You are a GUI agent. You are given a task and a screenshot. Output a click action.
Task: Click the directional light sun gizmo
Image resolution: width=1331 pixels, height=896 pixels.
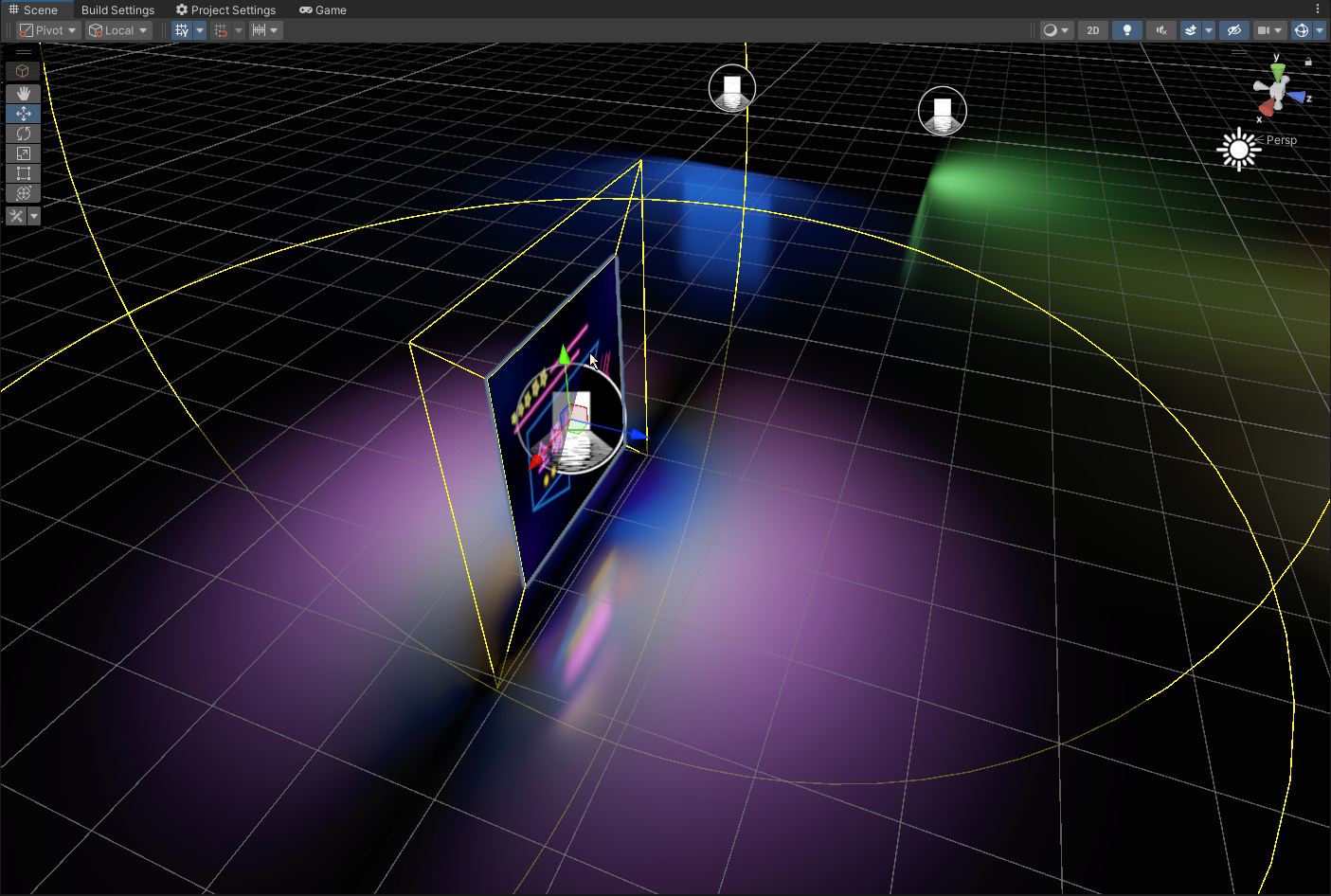coord(1238,150)
